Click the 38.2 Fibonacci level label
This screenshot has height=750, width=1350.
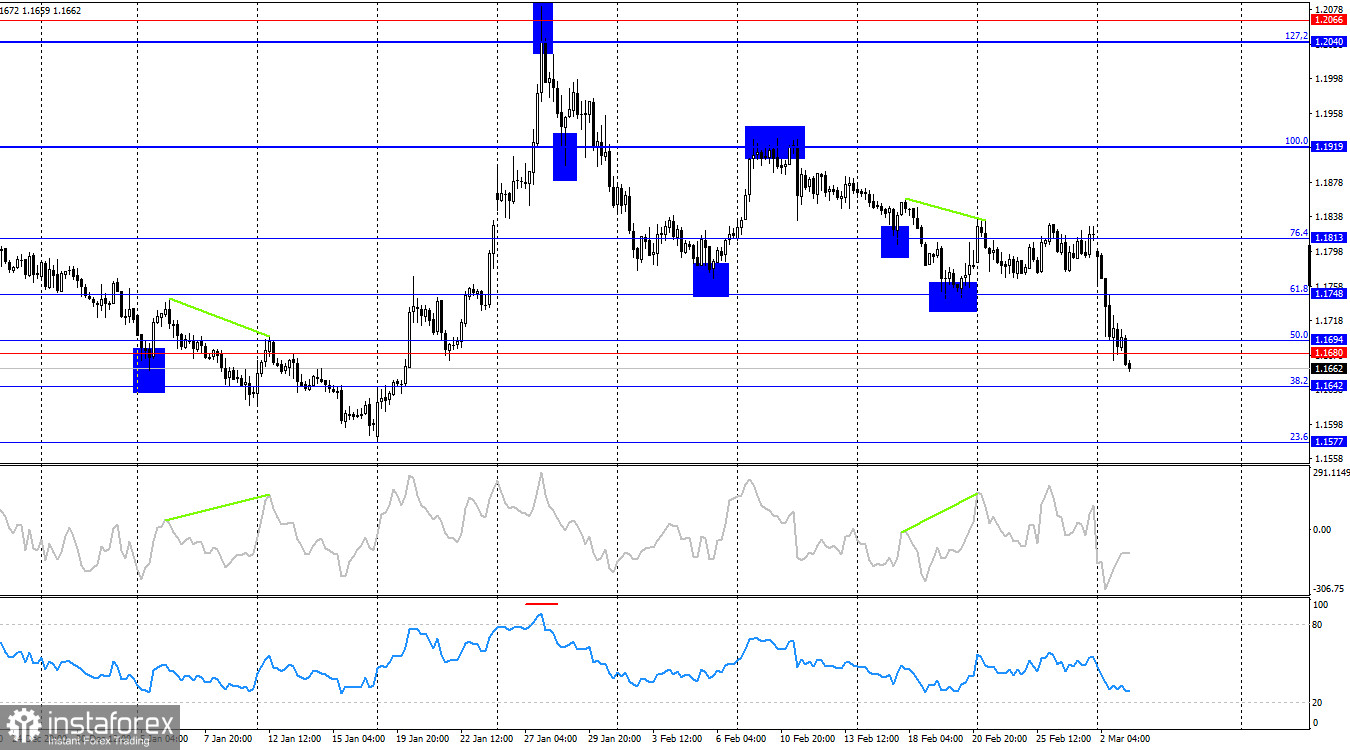click(x=1299, y=381)
